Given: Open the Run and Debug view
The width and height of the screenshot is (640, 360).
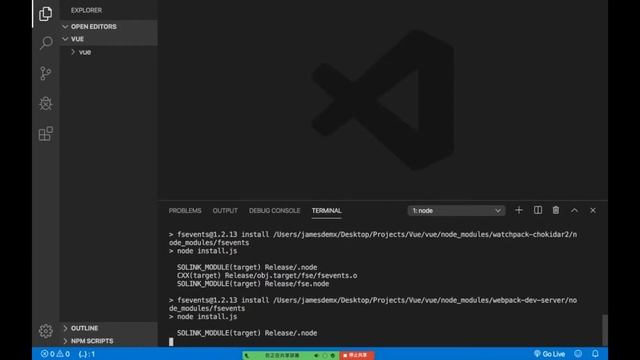Looking at the screenshot, I should pos(46,103).
